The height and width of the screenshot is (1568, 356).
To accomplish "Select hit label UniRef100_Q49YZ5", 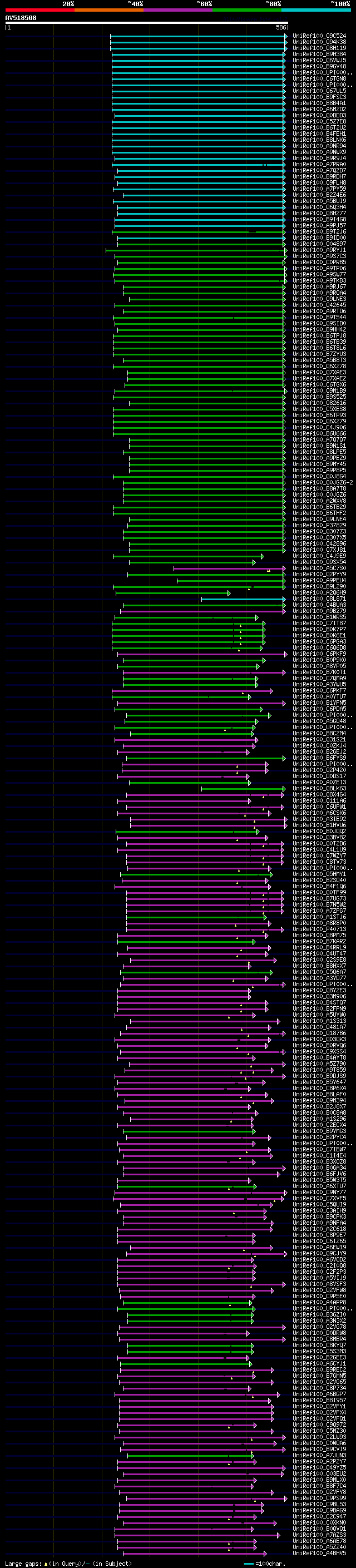I will point(319,1467).
